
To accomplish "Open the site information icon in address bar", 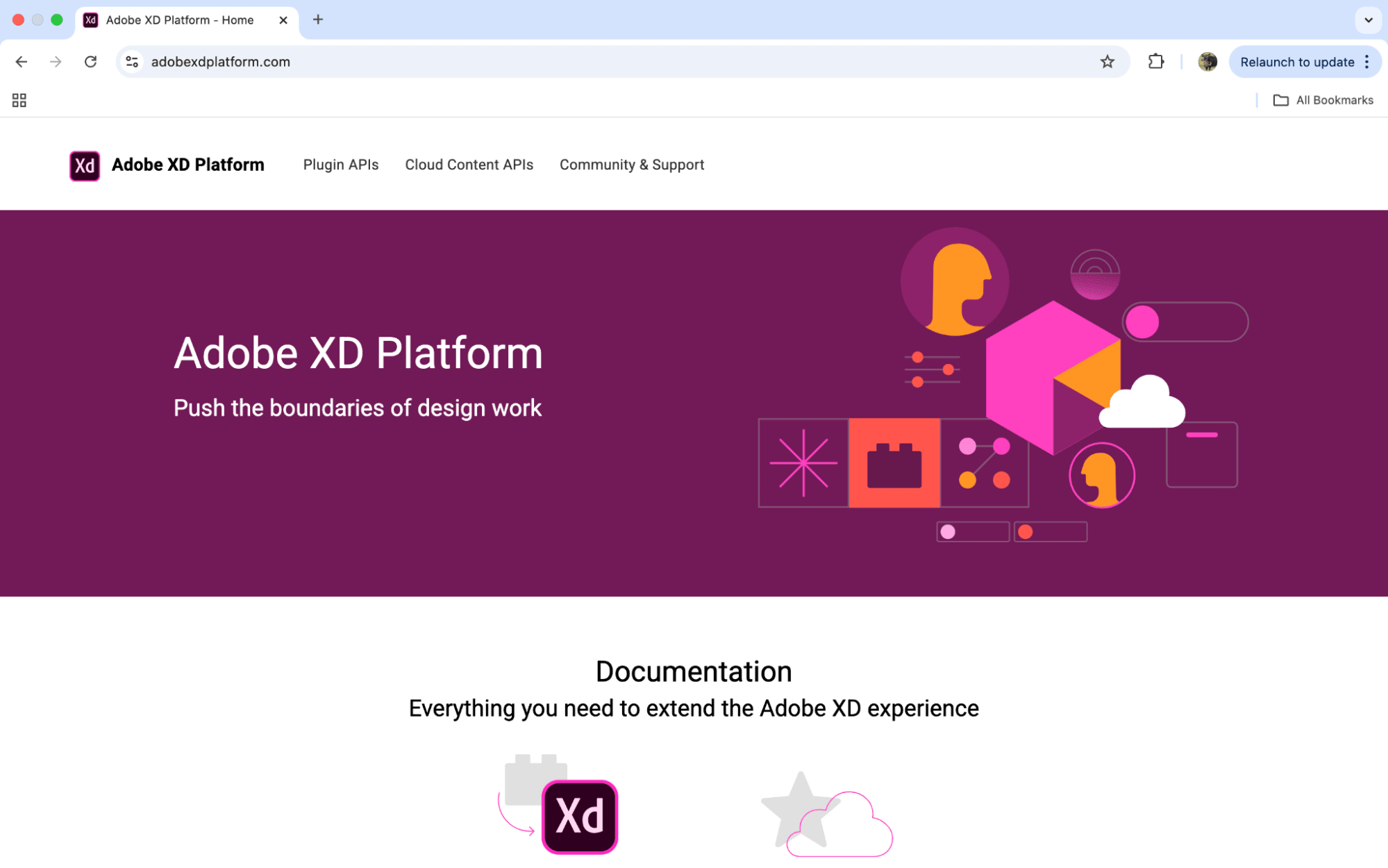I will [x=131, y=62].
